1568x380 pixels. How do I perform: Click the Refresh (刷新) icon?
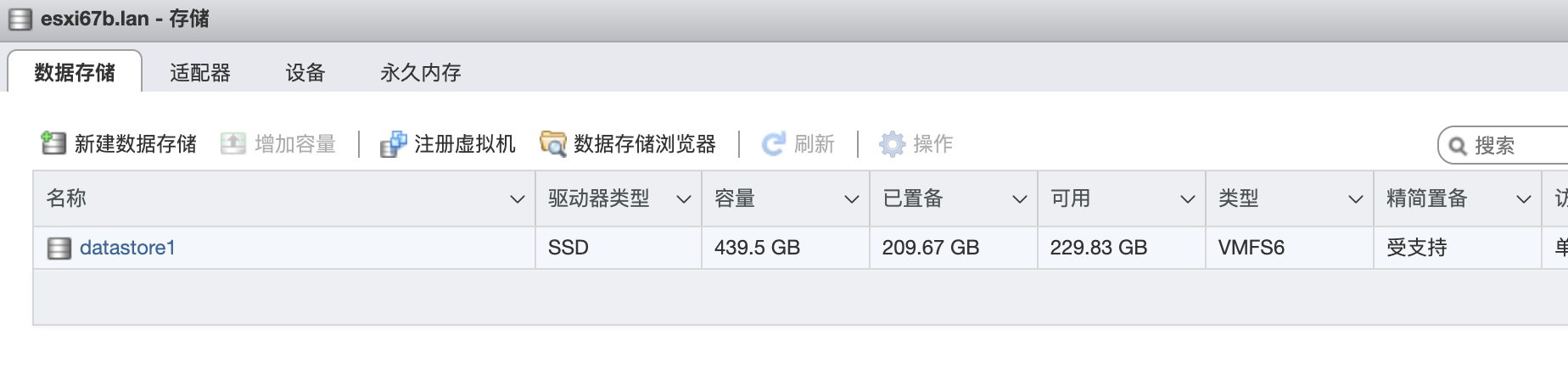(x=773, y=144)
